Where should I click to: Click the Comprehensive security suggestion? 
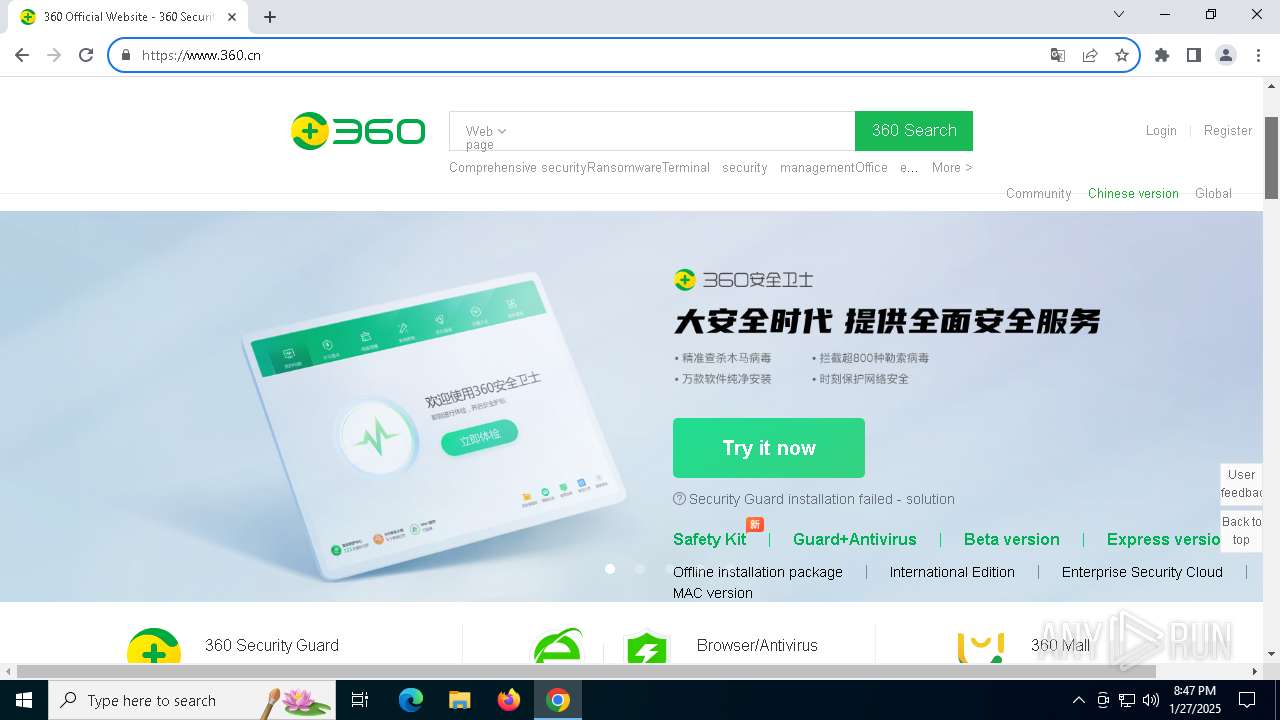point(518,167)
